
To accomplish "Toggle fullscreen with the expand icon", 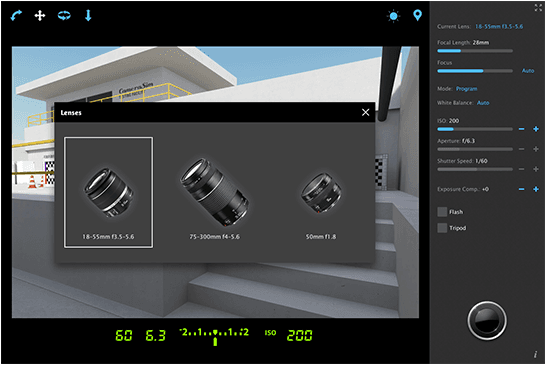I will click(x=538, y=8).
